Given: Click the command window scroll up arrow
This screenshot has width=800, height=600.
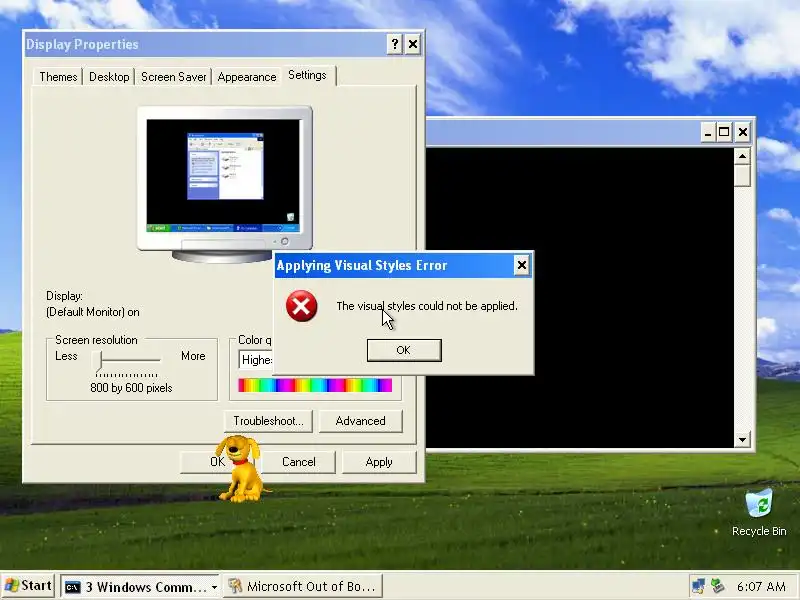Looking at the screenshot, I should click(742, 156).
